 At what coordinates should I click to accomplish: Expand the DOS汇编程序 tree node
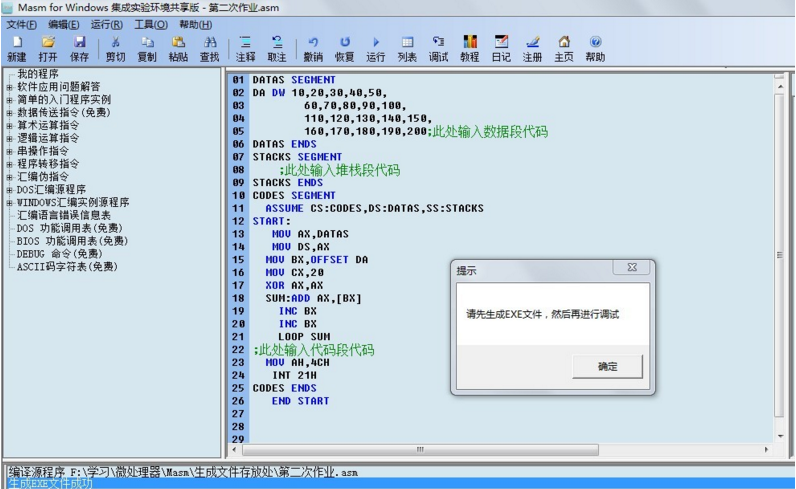pos(10,190)
